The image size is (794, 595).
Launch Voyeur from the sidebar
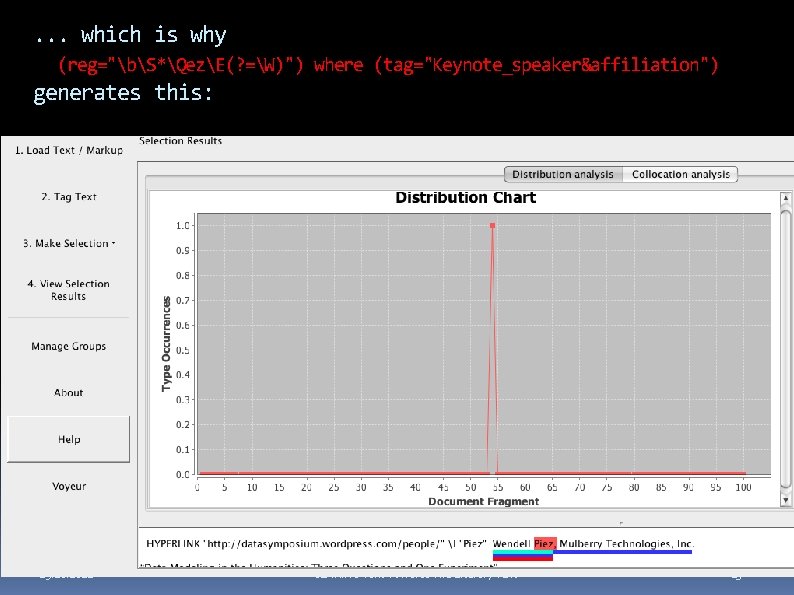[69, 486]
